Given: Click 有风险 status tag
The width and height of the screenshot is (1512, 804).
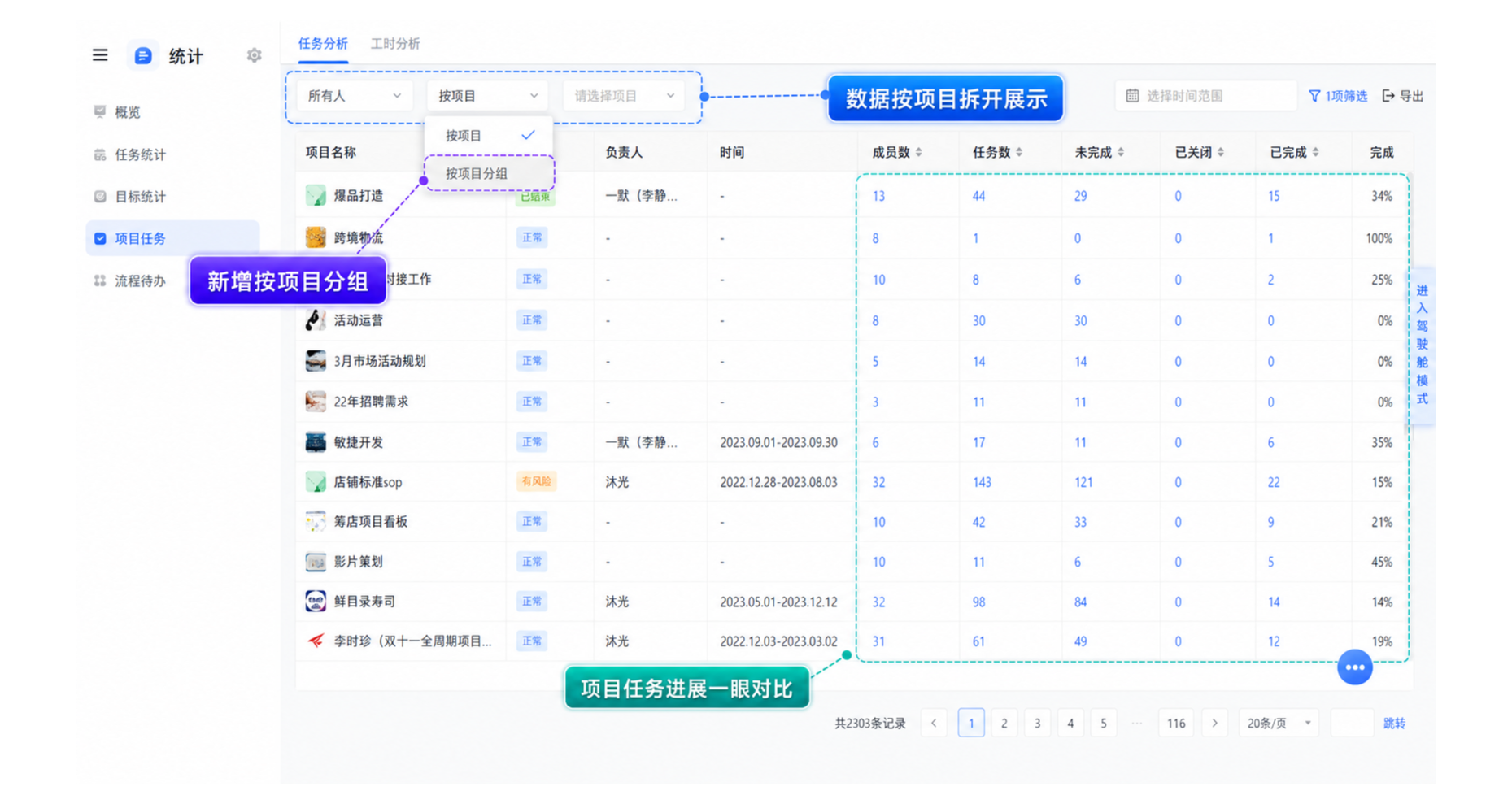Looking at the screenshot, I should [x=536, y=481].
